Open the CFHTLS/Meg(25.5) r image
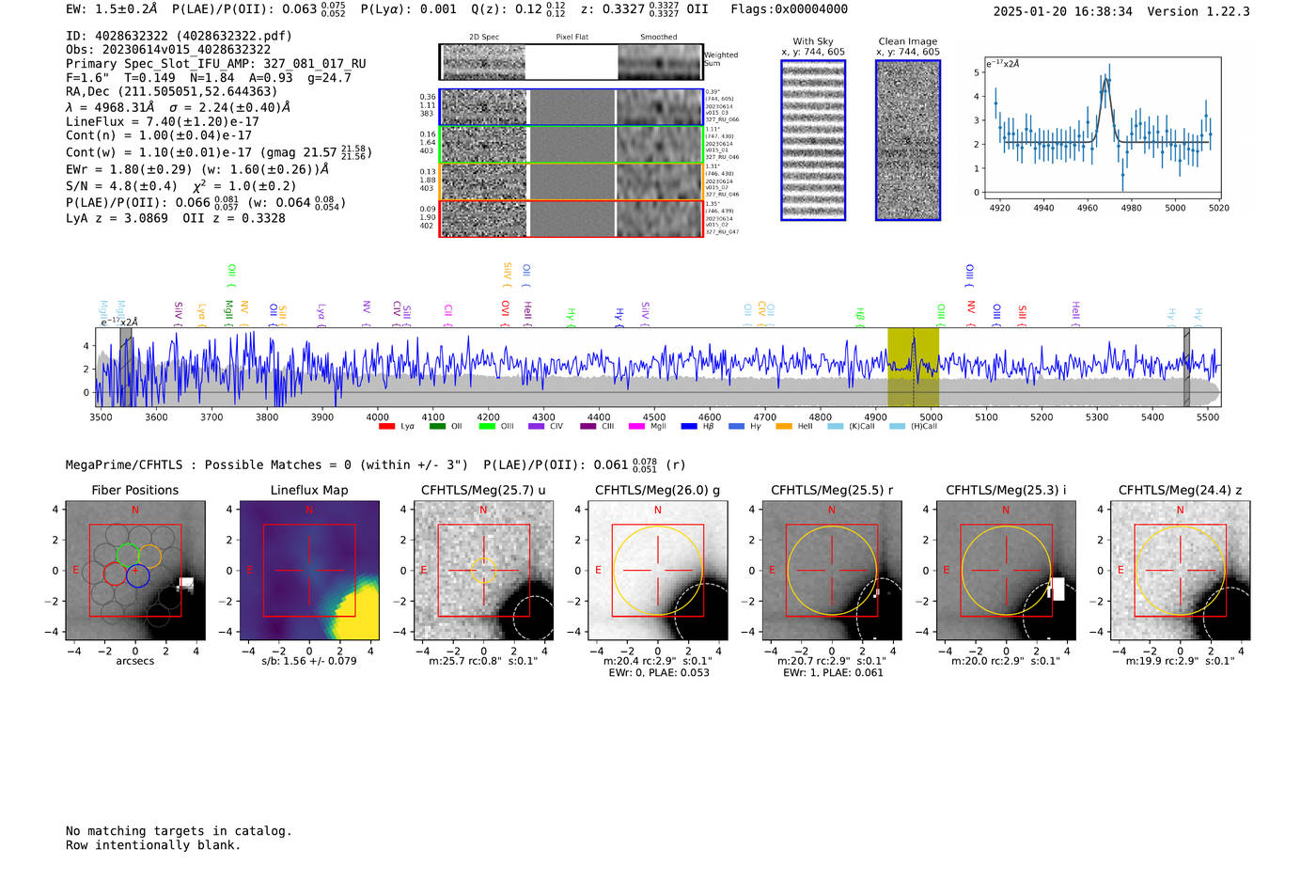Viewport: 1316px width, 896px height. point(832,571)
